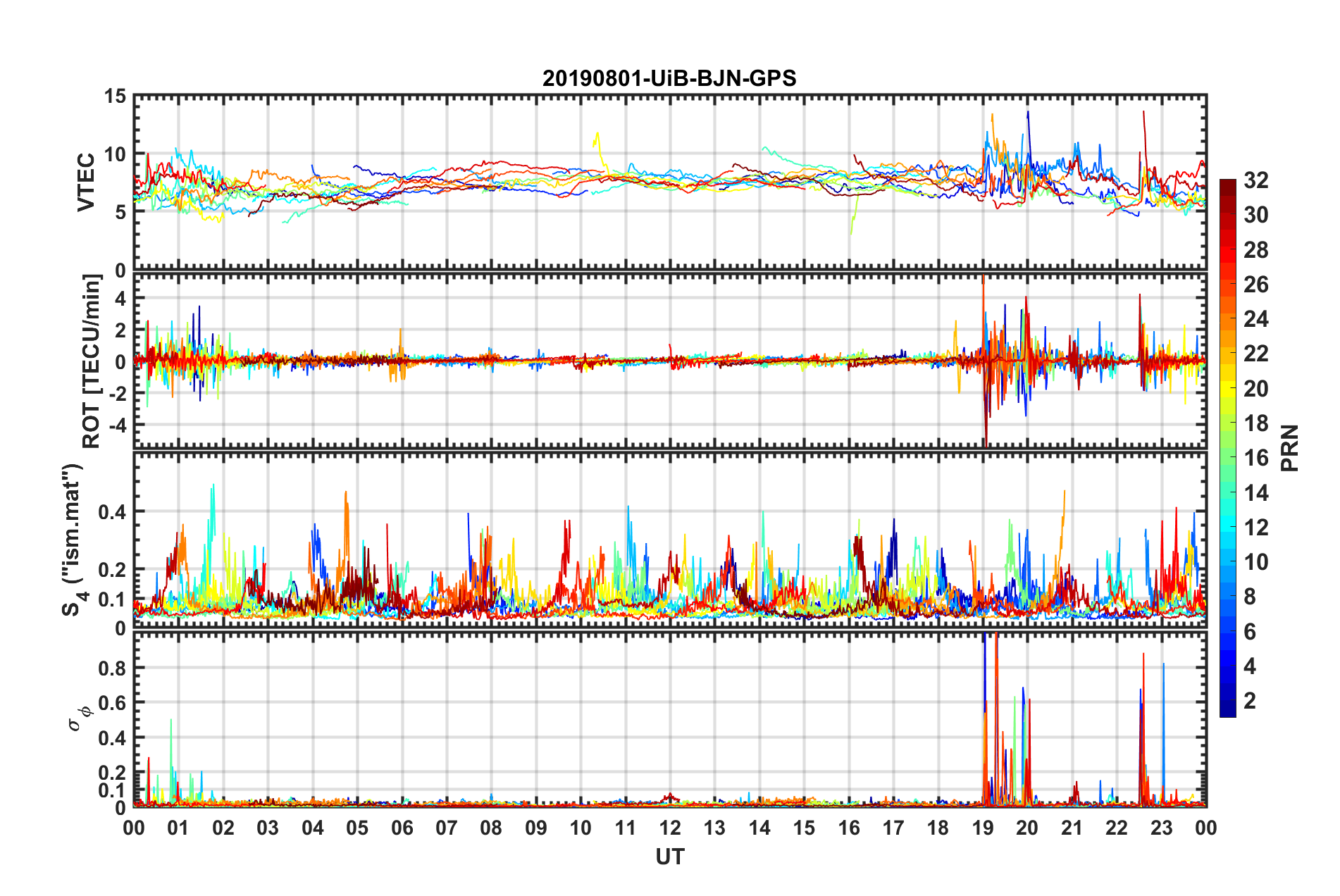
Task: Click the colorbar tick label 20
Action: (x=1256, y=389)
